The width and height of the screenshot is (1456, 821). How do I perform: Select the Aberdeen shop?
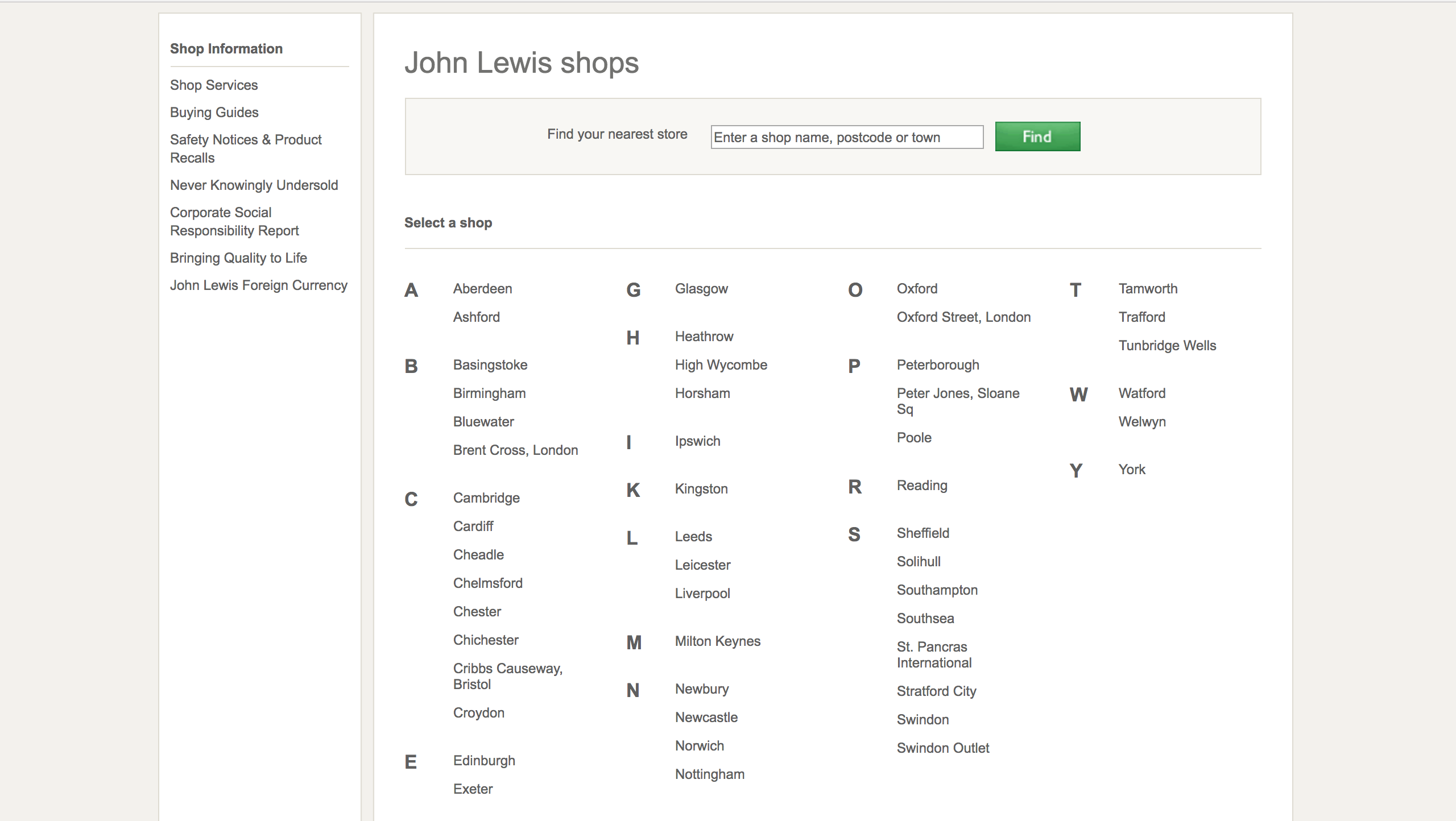click(482, 289)
